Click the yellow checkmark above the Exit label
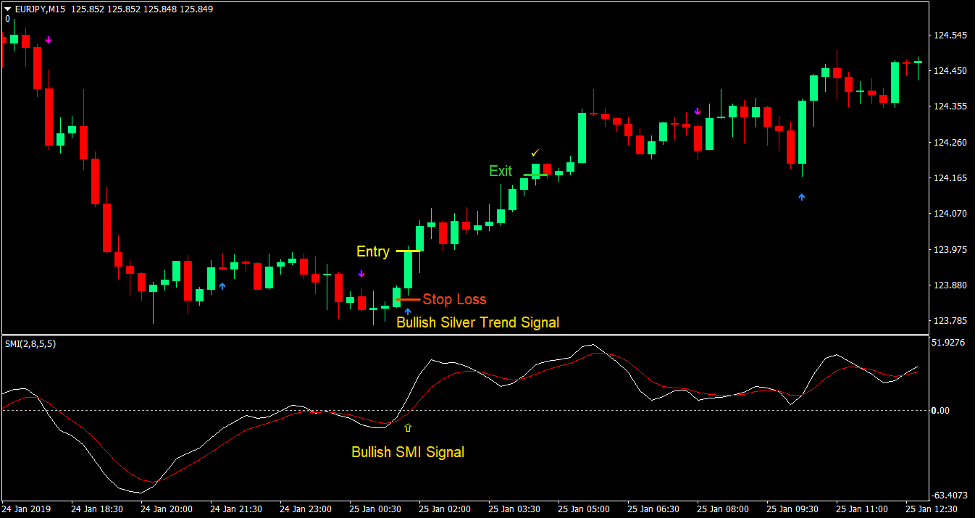This screenshot has width=977, height=518. 535,153
